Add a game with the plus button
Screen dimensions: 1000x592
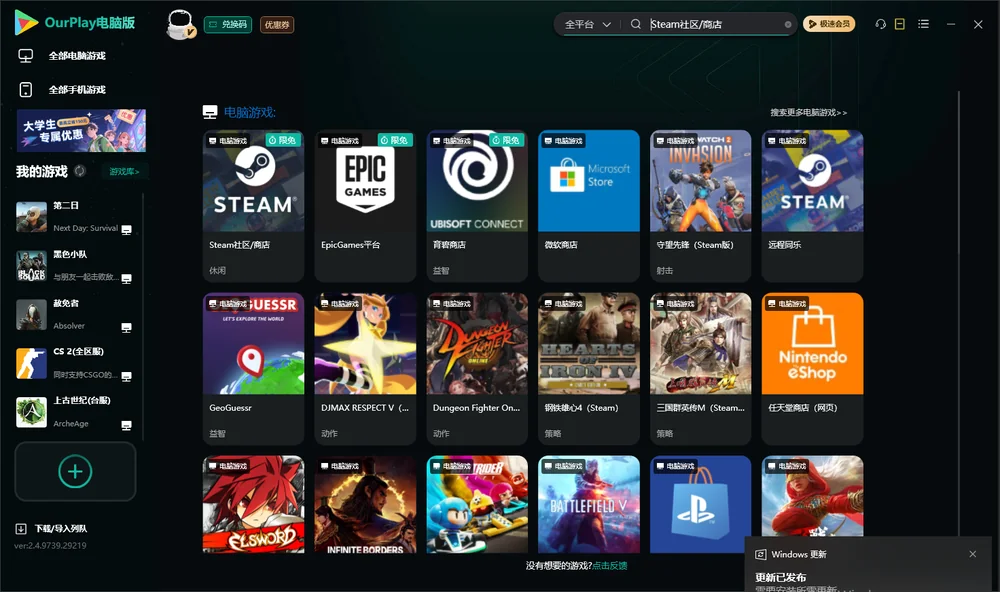click(x=75, y=471)
